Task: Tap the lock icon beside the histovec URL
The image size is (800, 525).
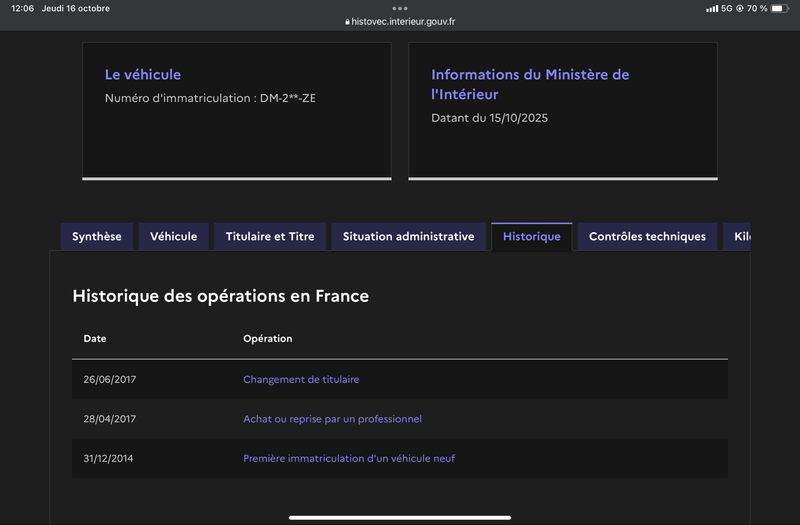Action: pos(347,21)
